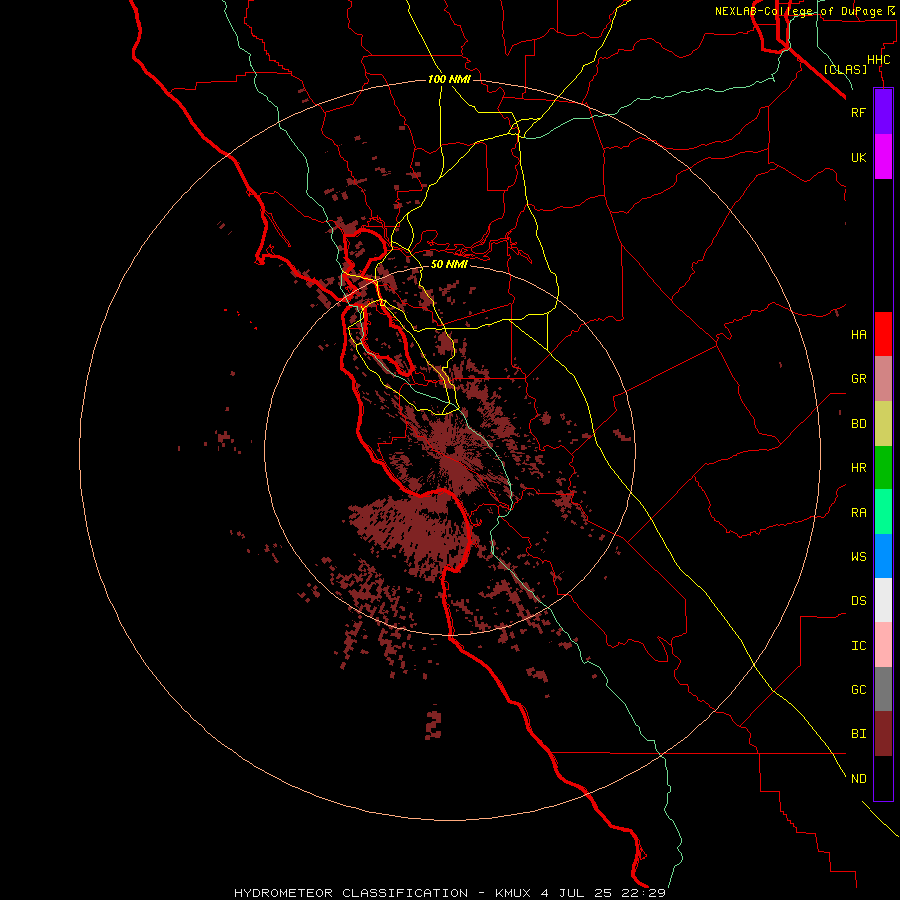Click the 50 NMI range ring label
This screenshot has height=900, width=900.
(x=449, y=264)
